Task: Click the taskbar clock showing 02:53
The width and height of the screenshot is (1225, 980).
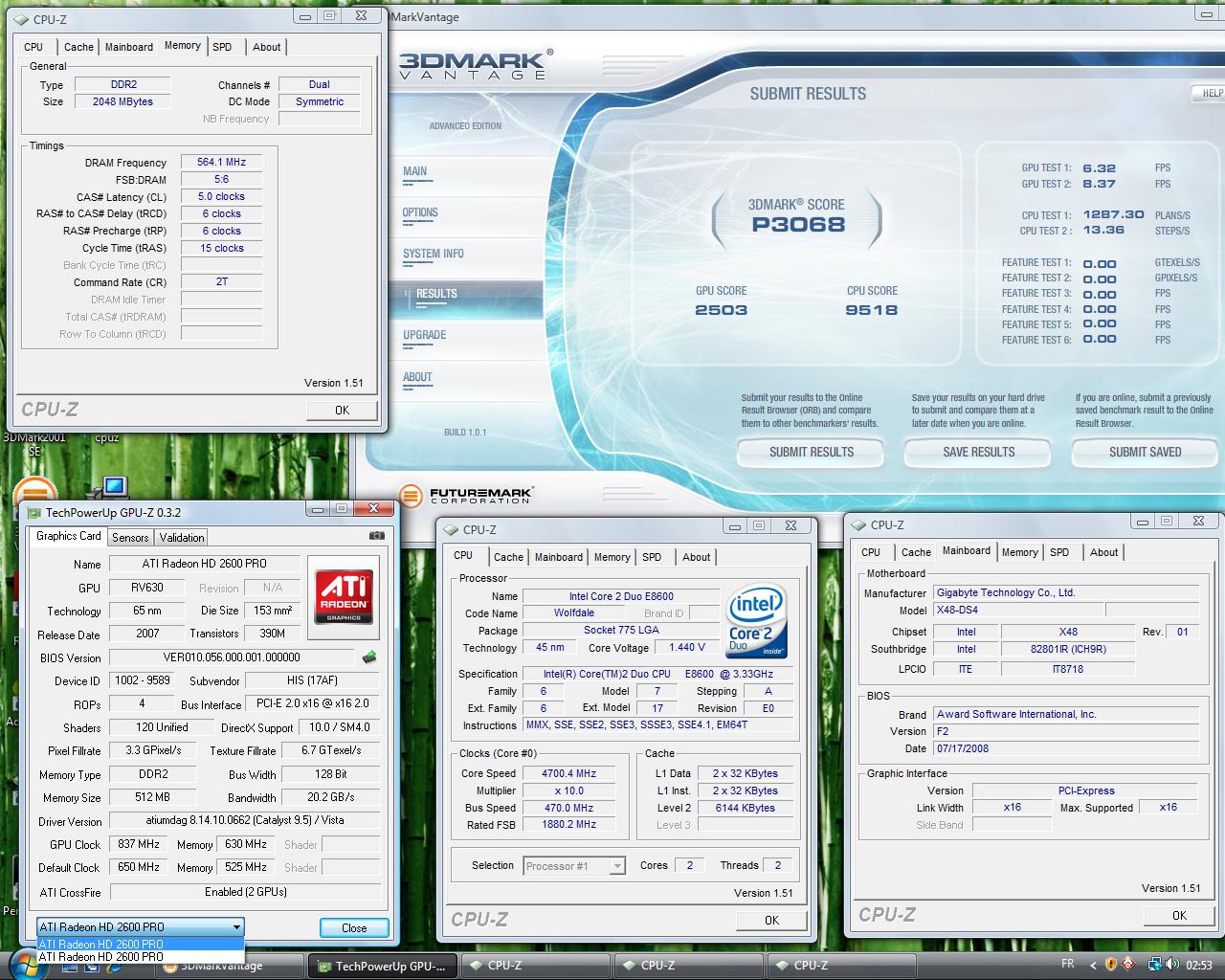Action: (1198, 965)
